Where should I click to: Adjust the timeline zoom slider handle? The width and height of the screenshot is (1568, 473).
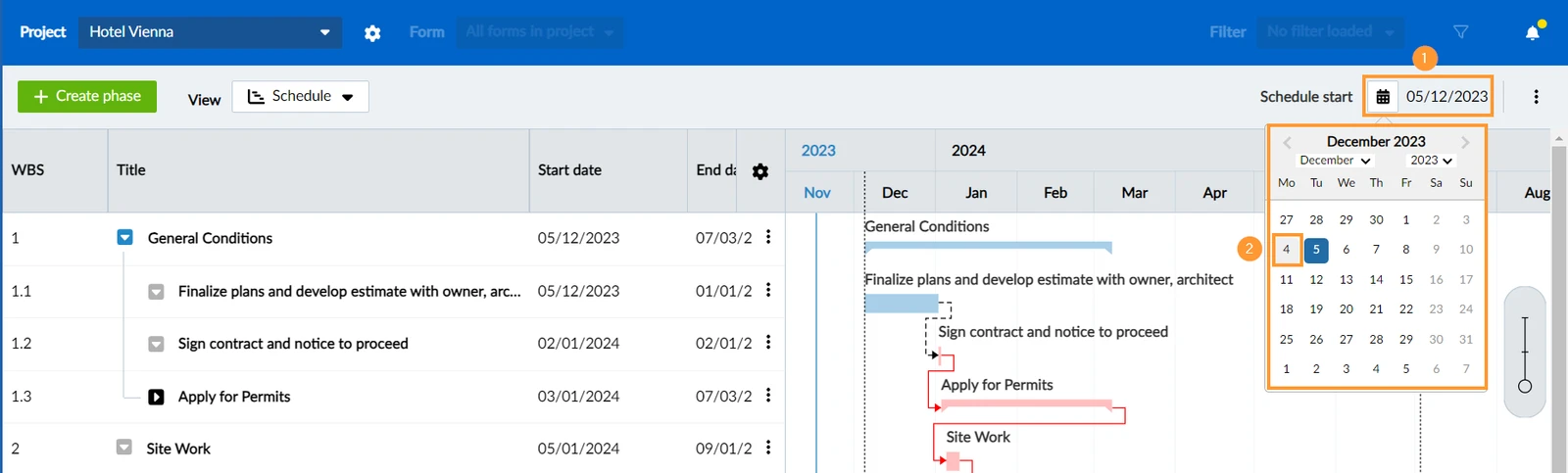1525,386
